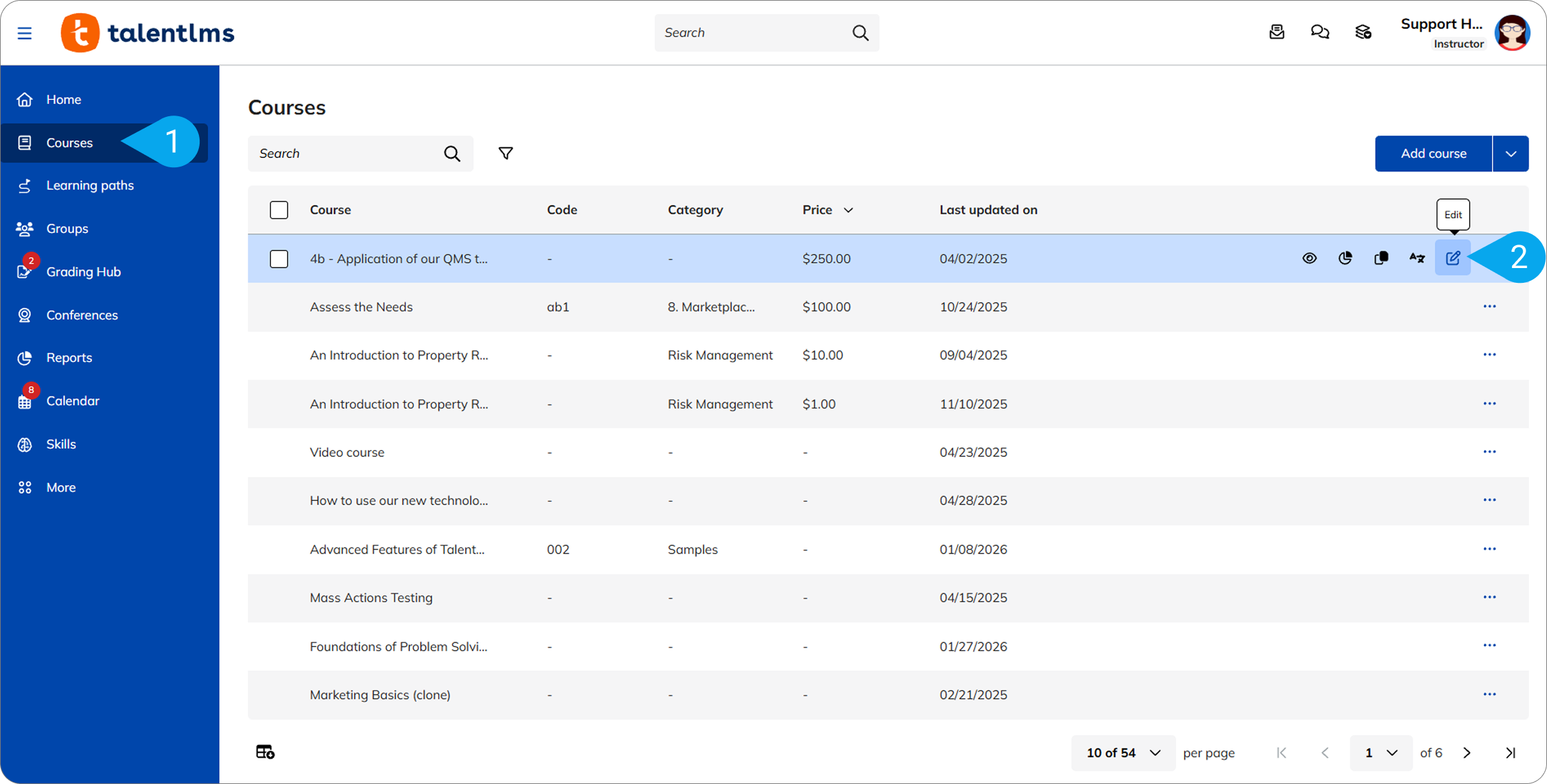1547x784 pixels.
Task: Open the messages inbox icon in header
Action: (1277, 32)
